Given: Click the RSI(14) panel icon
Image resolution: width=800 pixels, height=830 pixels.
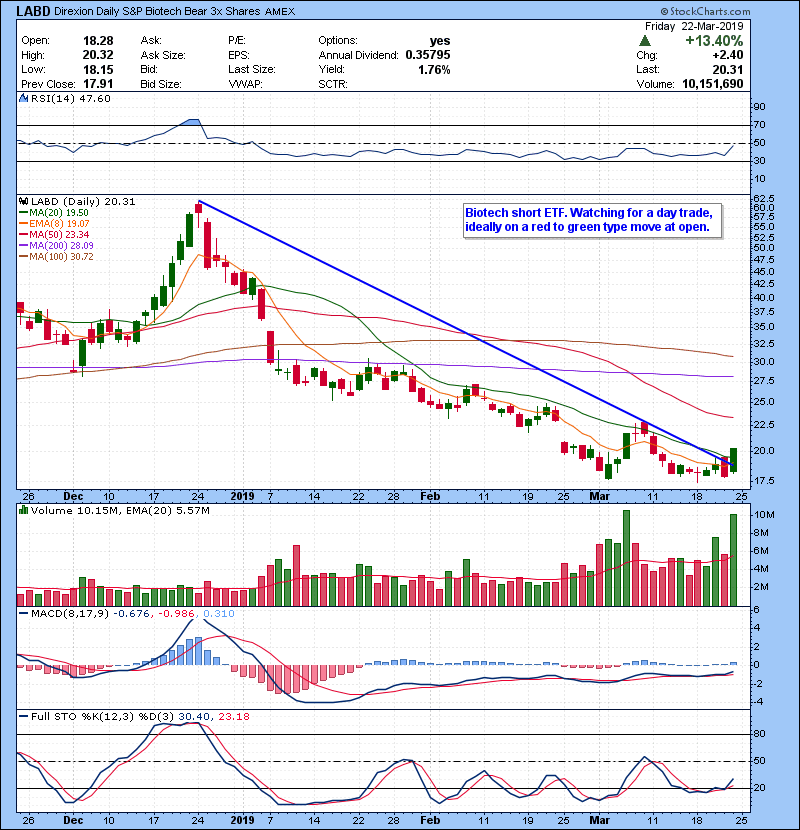Looking at the screenshot, I should click(x=23, y=98).
